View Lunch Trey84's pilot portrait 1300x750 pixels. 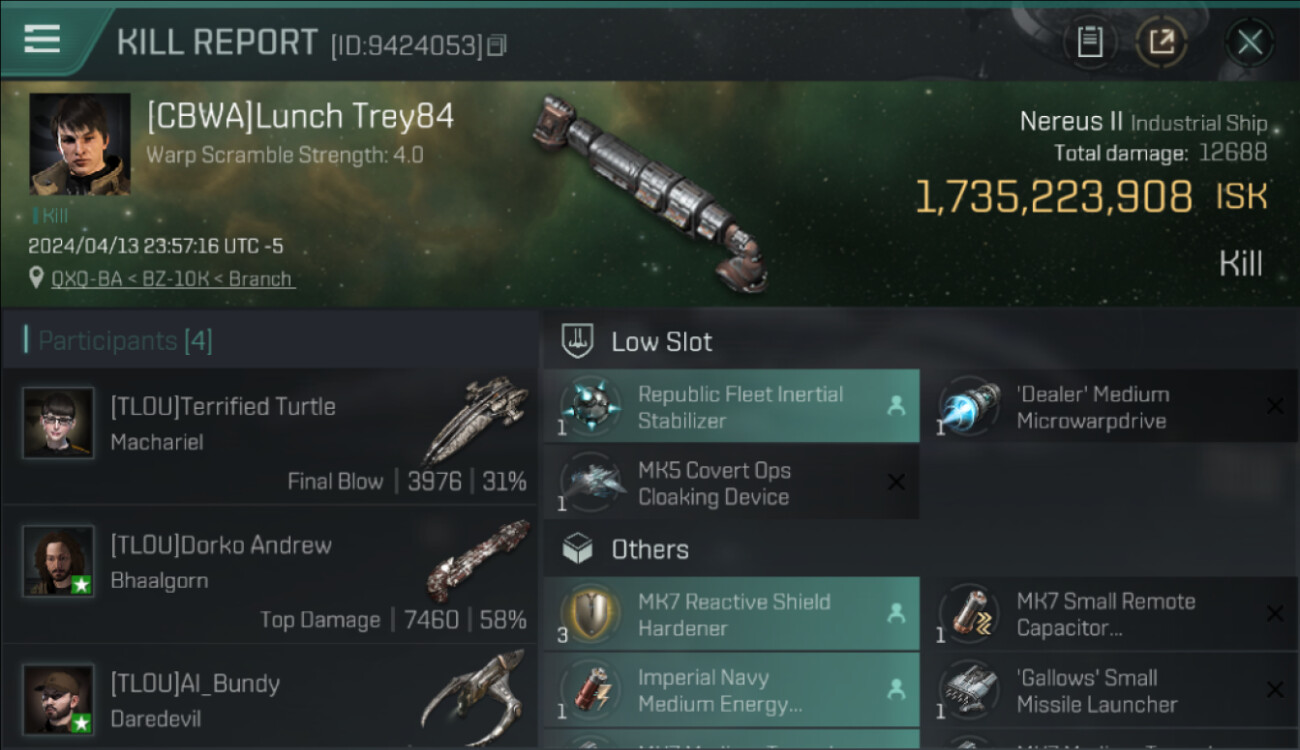80,143
